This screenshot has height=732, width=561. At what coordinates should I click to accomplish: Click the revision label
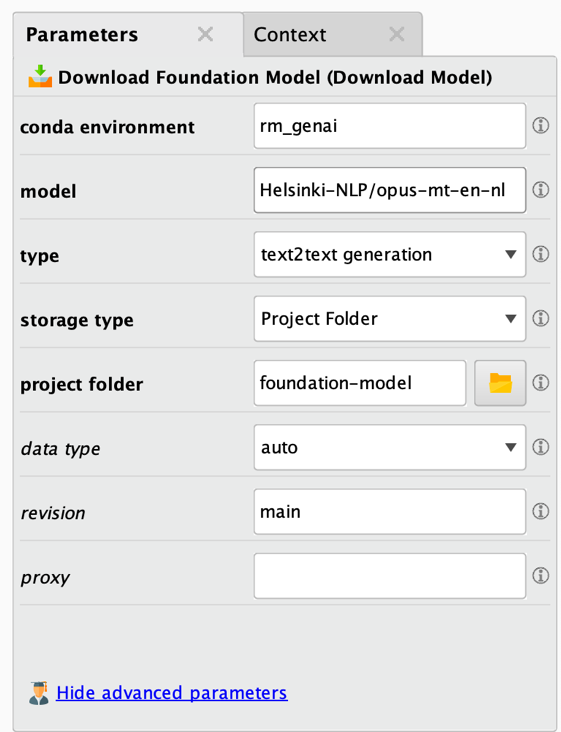pos(53,514)
